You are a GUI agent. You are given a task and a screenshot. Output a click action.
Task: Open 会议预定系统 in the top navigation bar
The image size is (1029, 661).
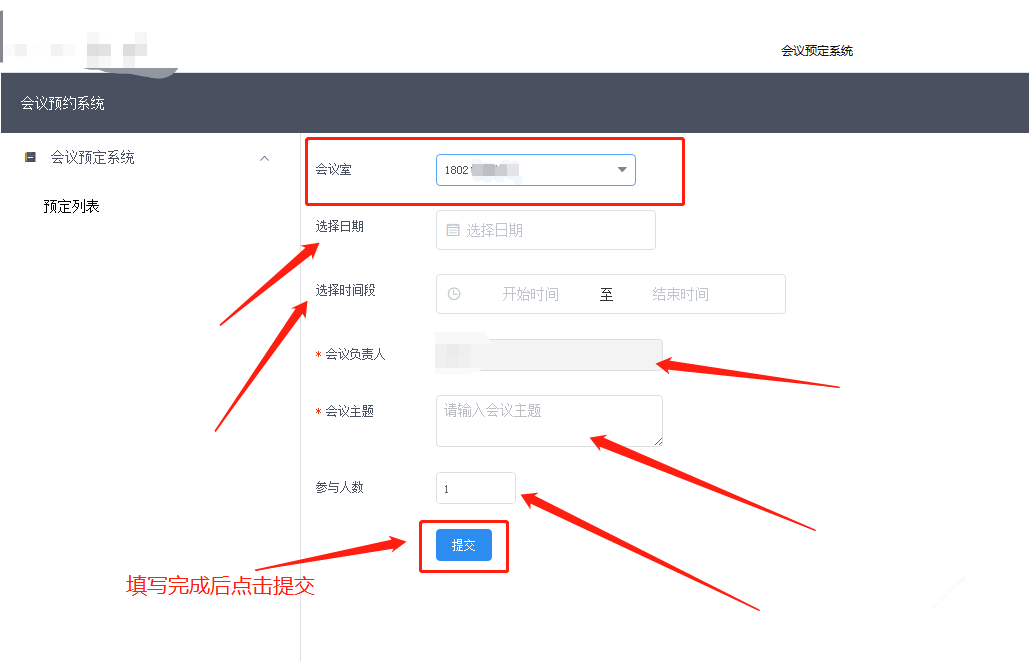point(816,49)
